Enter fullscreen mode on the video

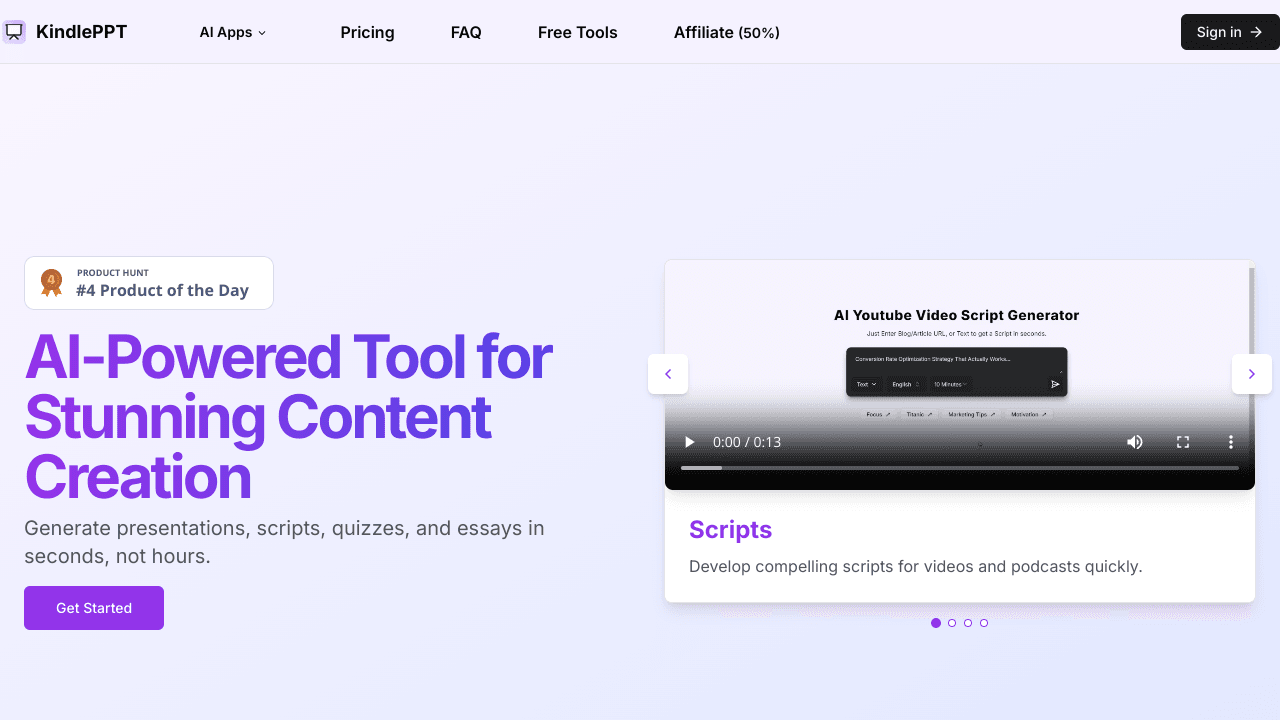(1183, 442)
